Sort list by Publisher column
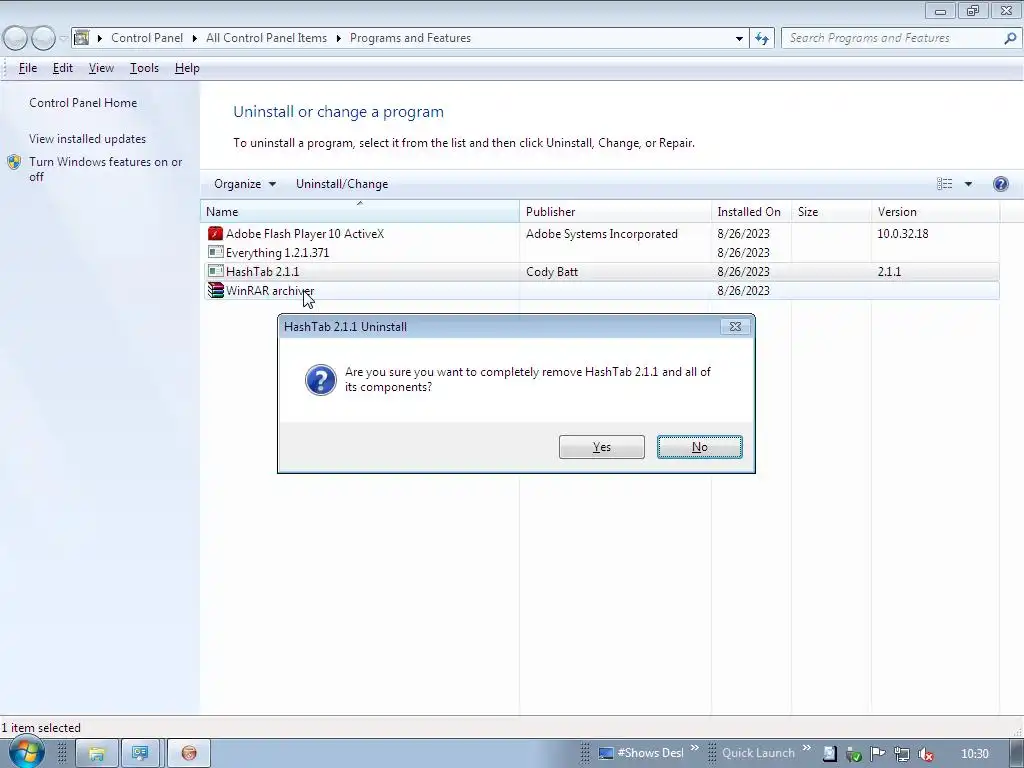The width and height of the screenshot is (1024, 768). [615, 212]
